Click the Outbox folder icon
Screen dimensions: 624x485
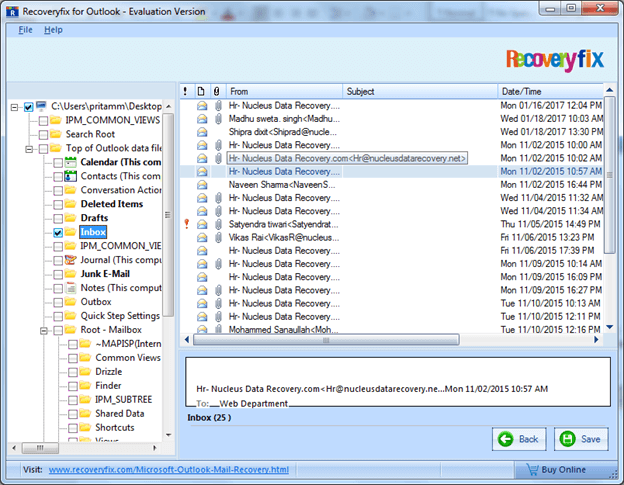point(70,302)
